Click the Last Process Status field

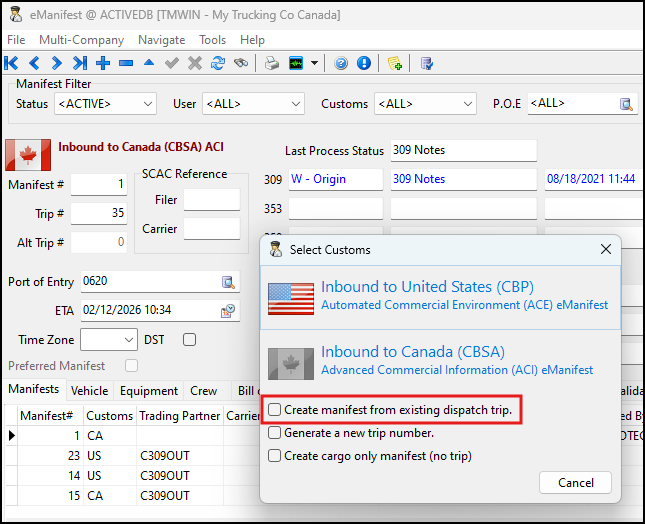pos(464,151)
